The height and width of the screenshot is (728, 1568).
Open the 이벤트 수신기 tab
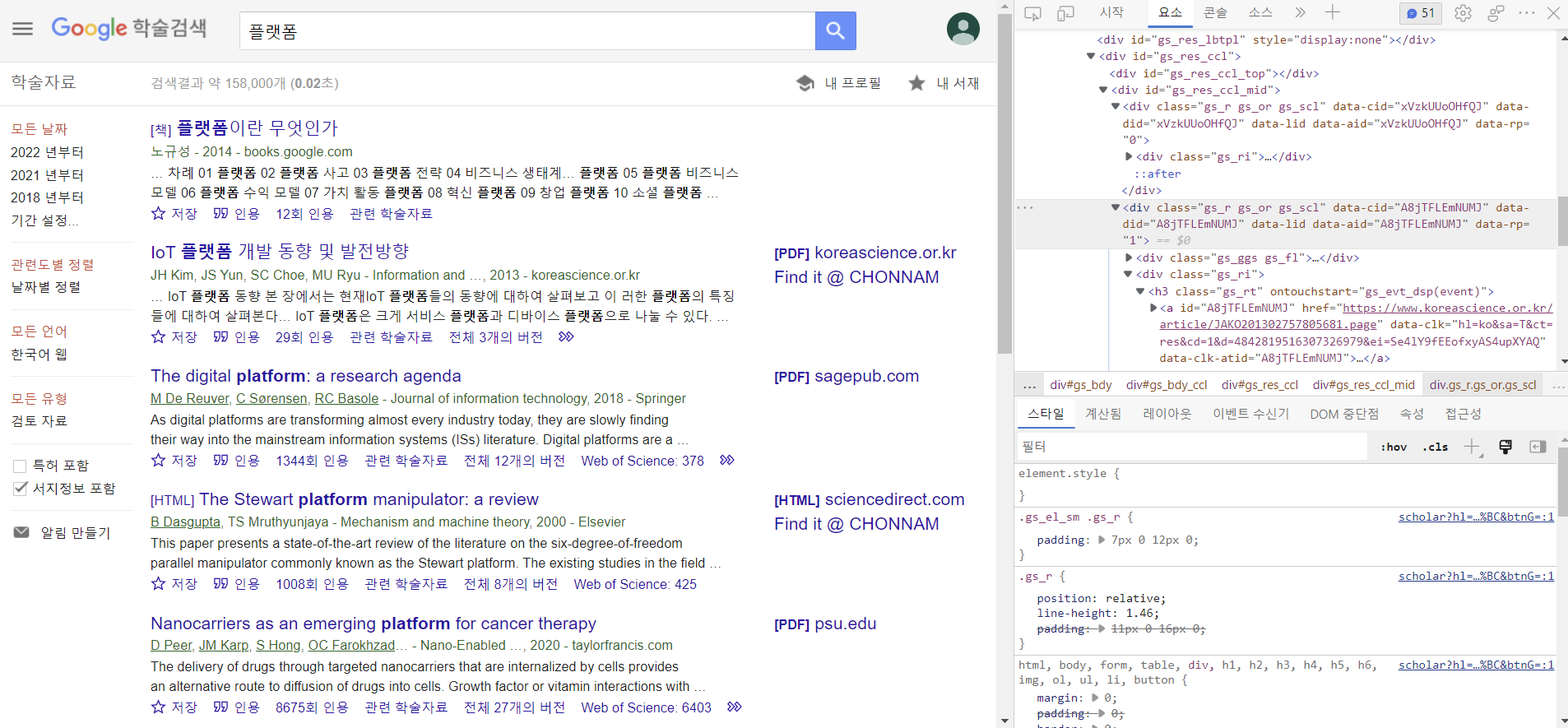coord(1250,414)
